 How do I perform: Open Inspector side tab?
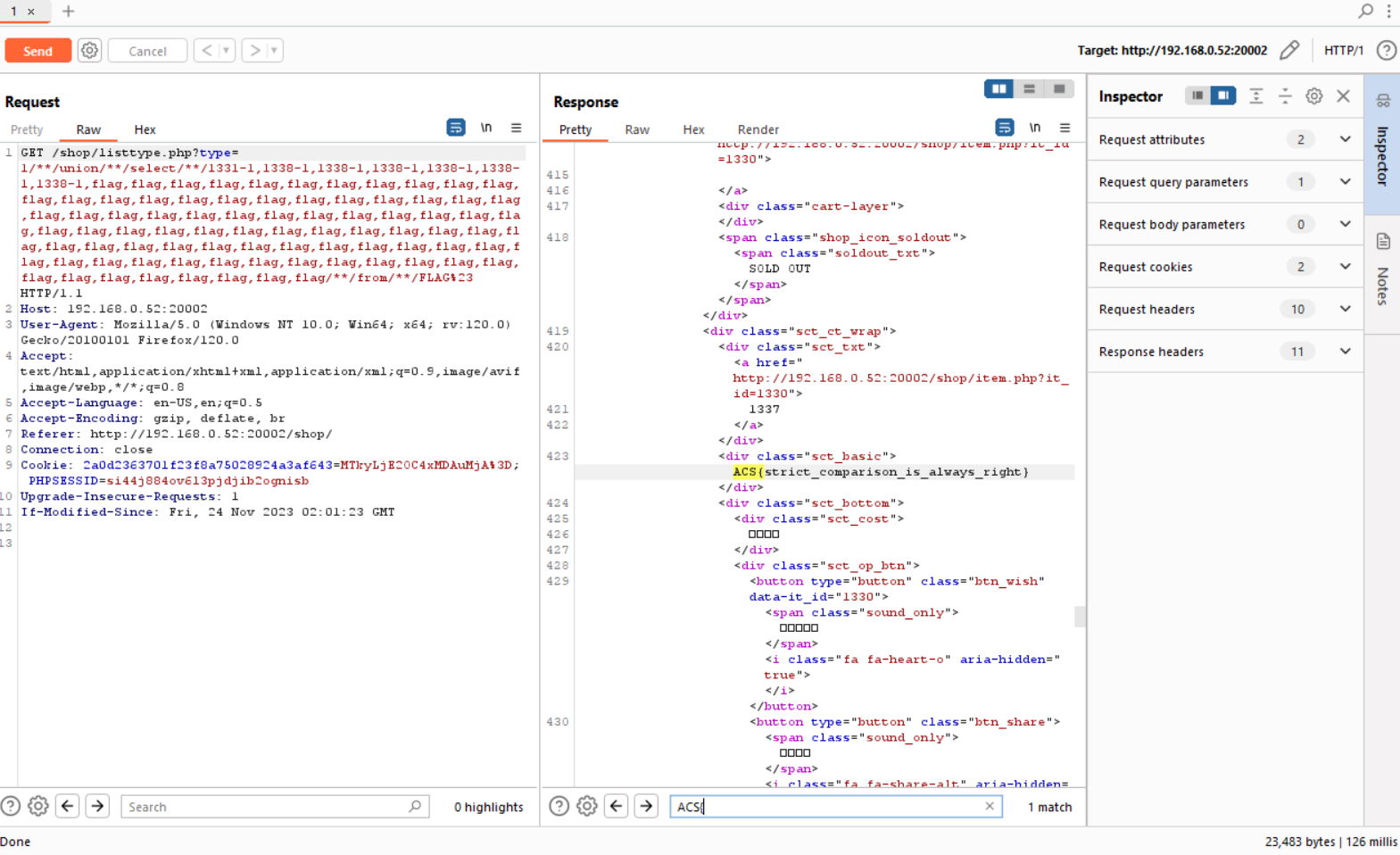(1382, 145)
